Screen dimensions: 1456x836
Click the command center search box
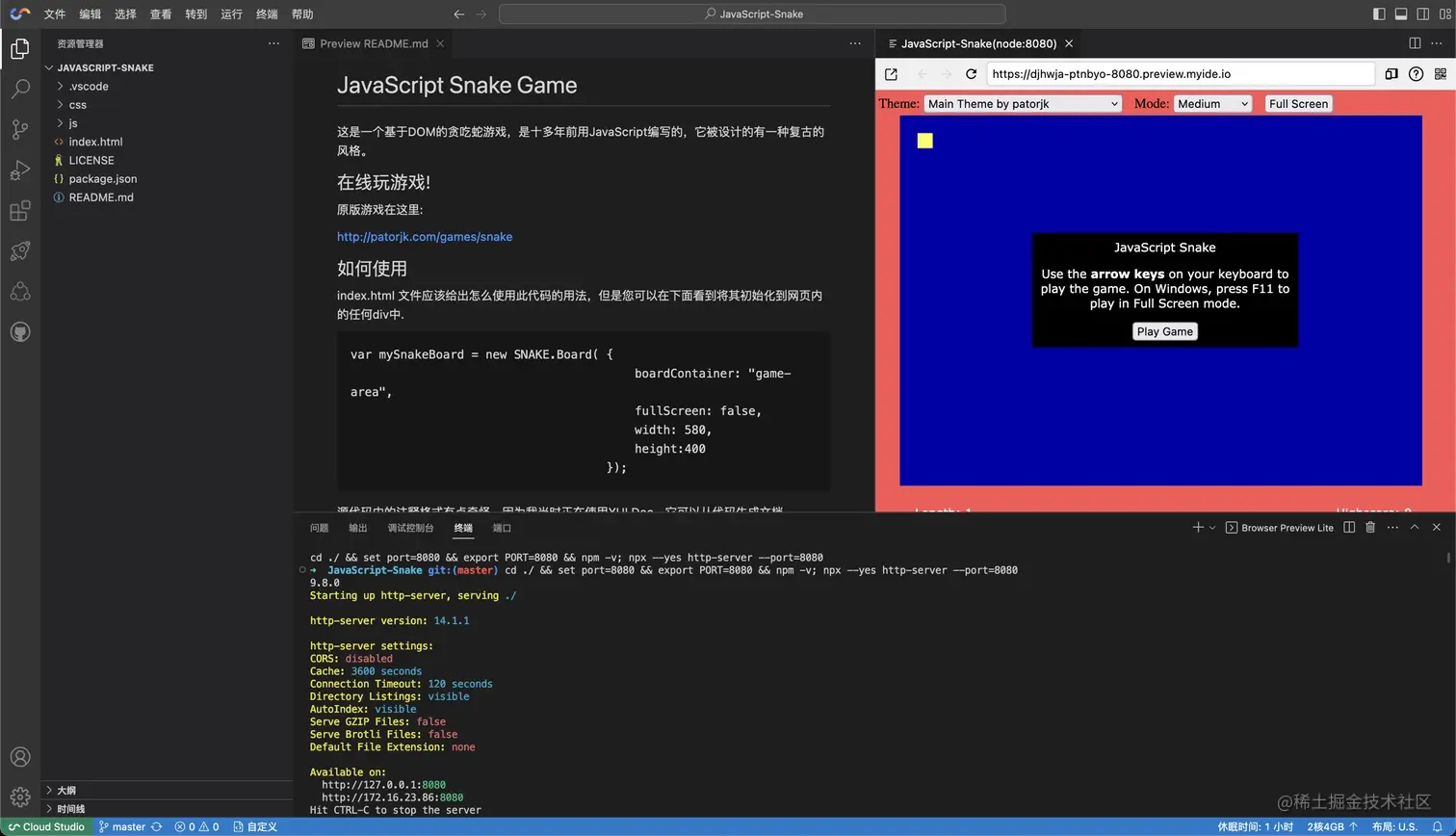coord(752,13)
